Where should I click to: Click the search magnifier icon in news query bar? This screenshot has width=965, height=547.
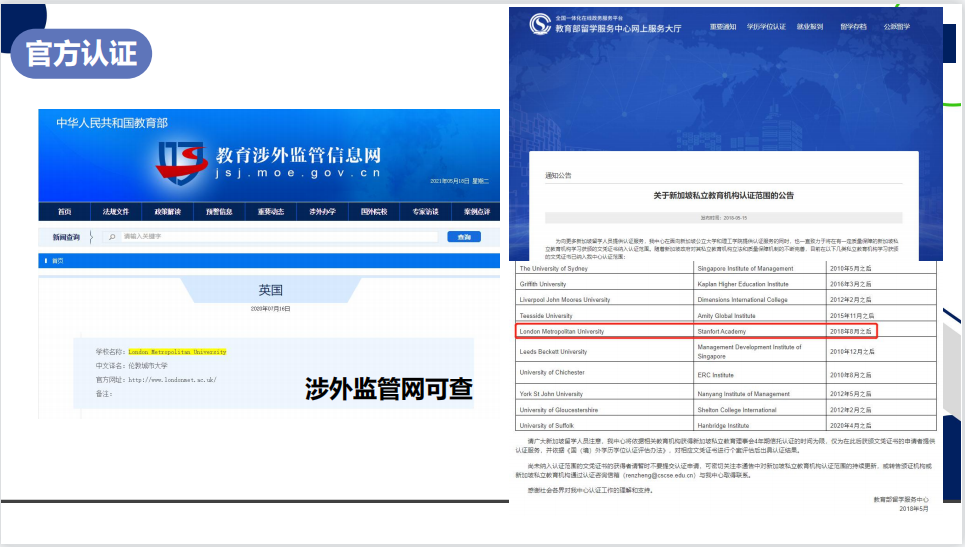(x=112, y=237)
